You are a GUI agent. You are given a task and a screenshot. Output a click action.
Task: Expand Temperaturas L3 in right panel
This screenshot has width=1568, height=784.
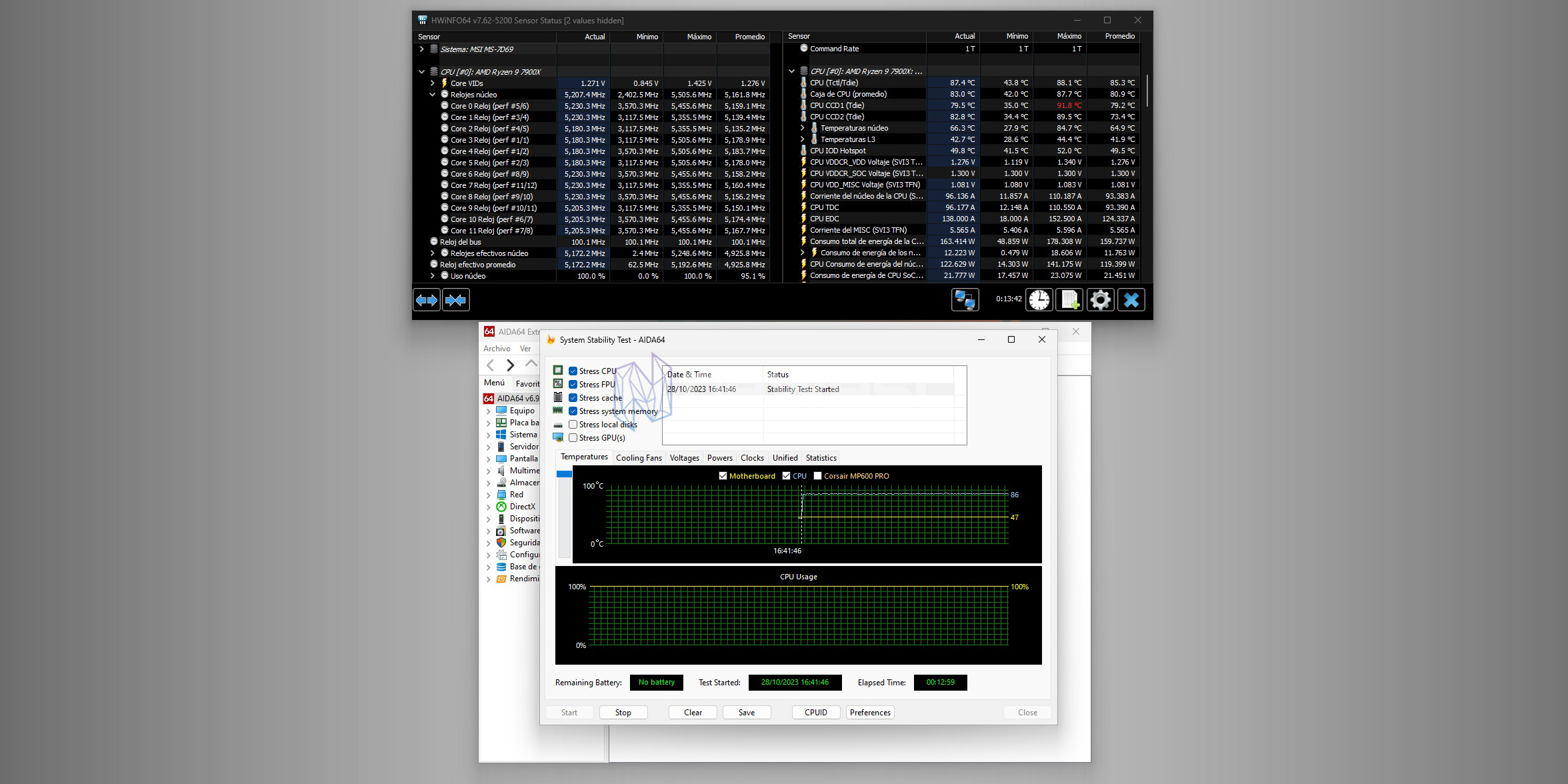coord(802,139)
